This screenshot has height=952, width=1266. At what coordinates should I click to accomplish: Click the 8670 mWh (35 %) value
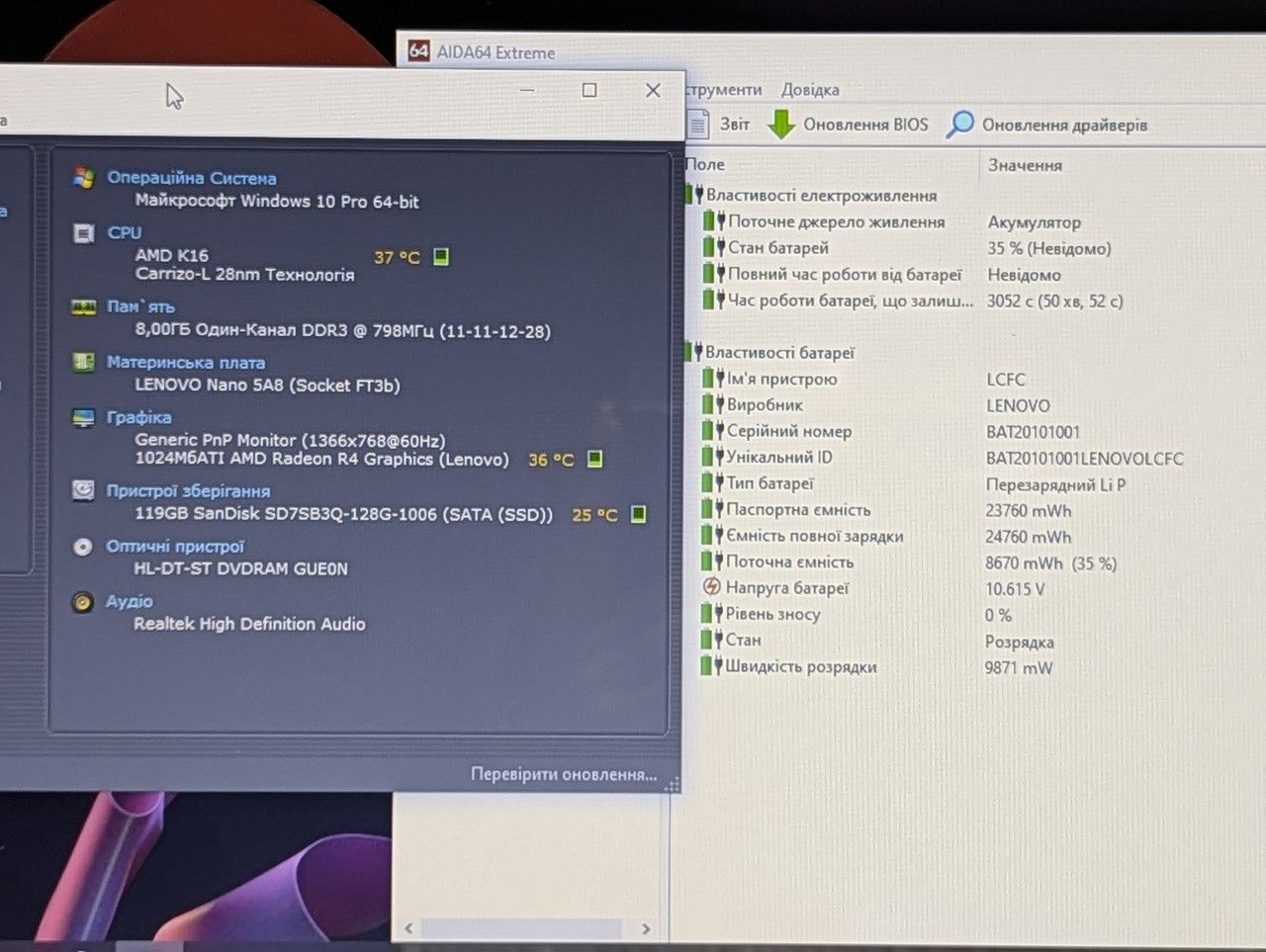coord(1050,563)
